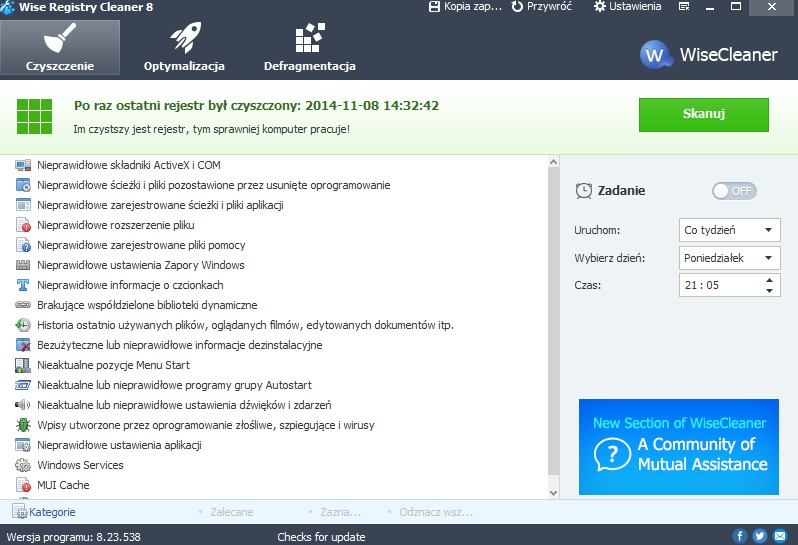Click 'Checks for update' link
Image resolution: width=798 pixels, height=545 pixels.
[321, 537]
